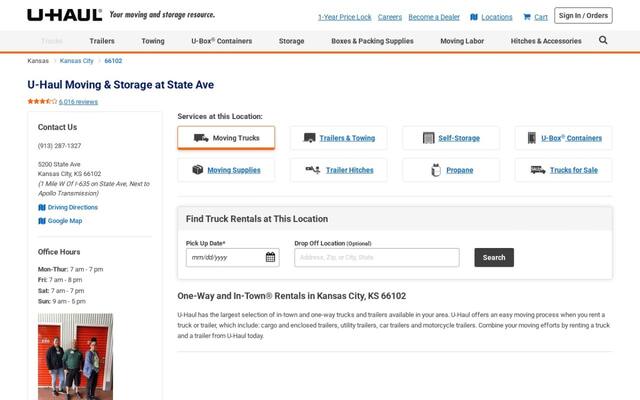Screen dimensions: 640x400
Task: Open the Storage menu
Action: pos(291,41)
